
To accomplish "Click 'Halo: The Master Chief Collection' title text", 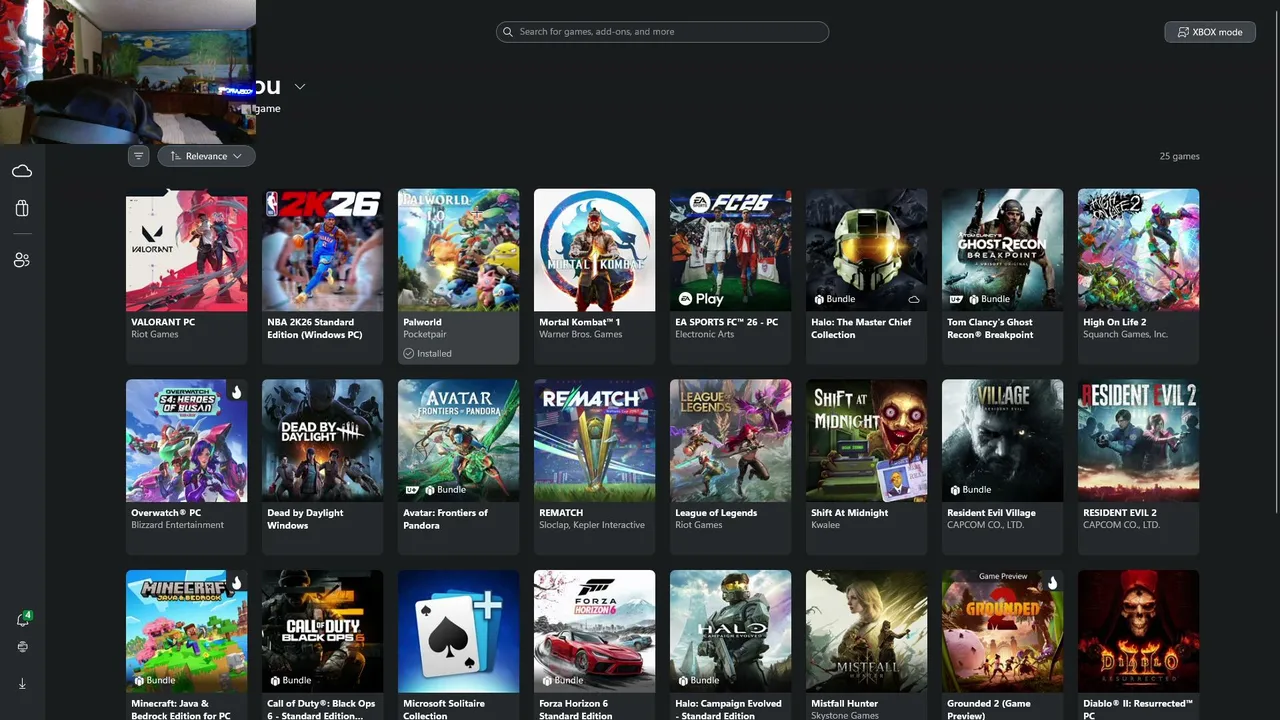I will click(861, 328).
